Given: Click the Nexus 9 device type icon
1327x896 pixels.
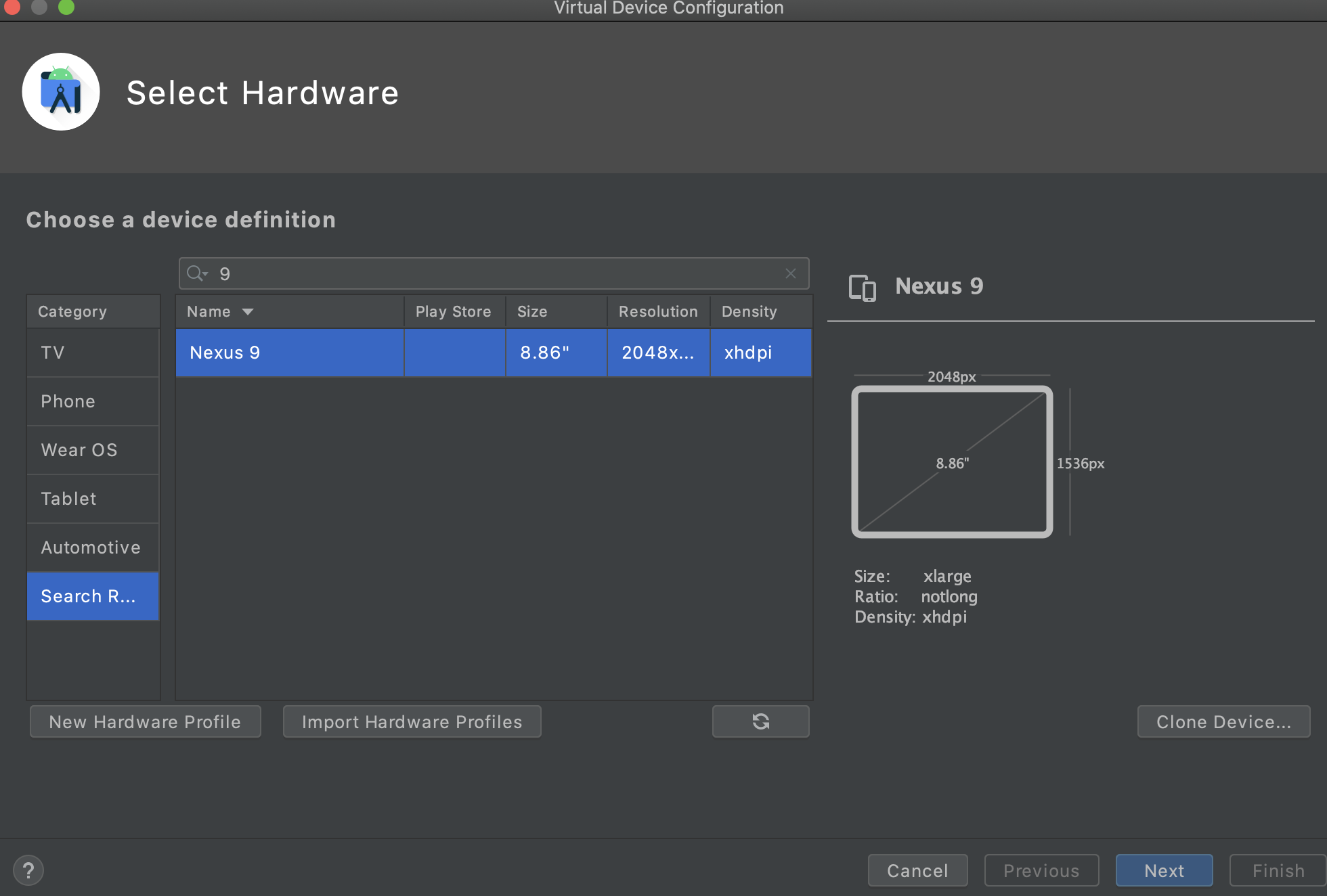Looking at the screenshot, I should [863, 288].
